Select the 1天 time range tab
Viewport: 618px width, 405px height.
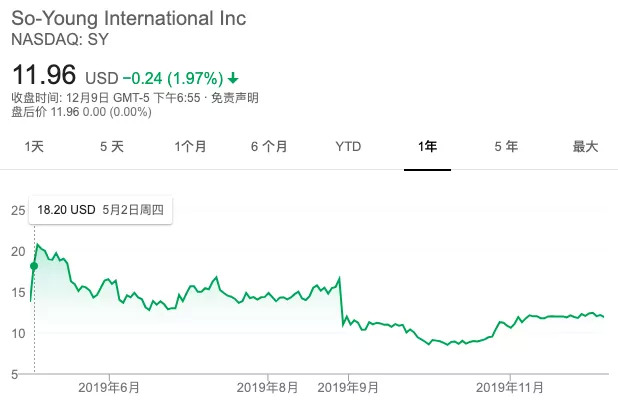point(34,146)
